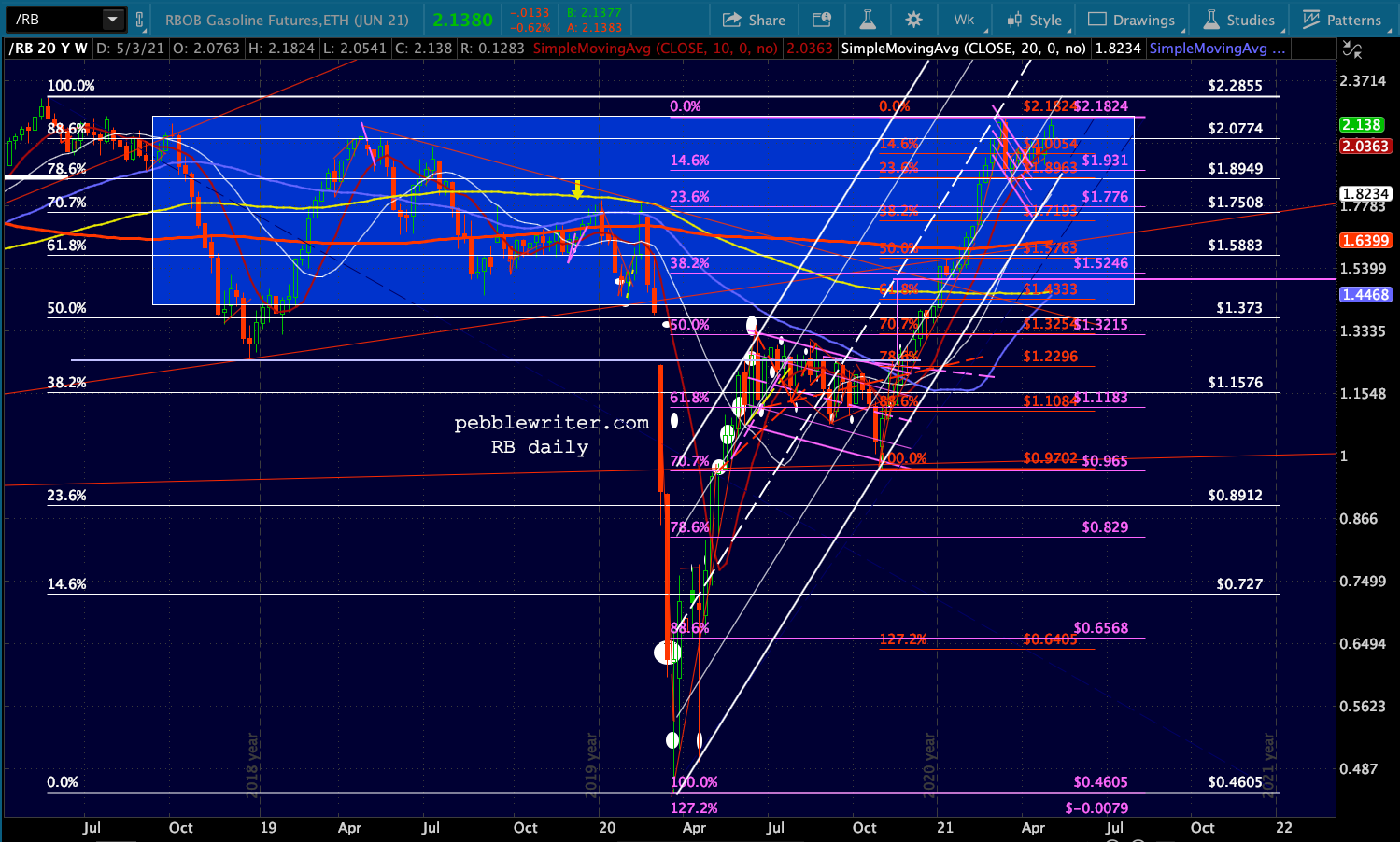Click the 1.3335 price axis value
The image size is (1400, 842).
pos(1363,331)
